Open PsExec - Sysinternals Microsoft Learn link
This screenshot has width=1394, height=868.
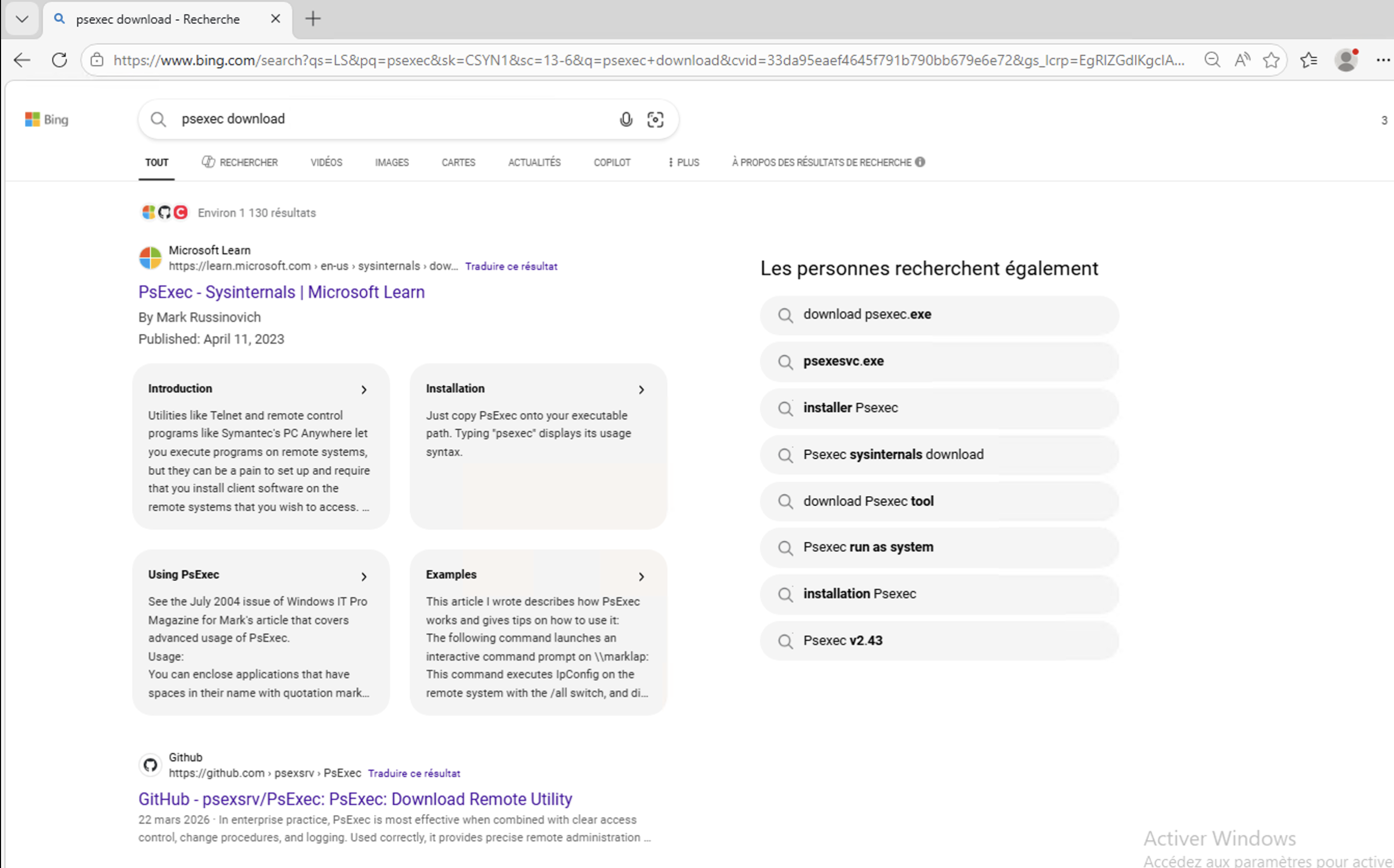[x=281, y=291]
